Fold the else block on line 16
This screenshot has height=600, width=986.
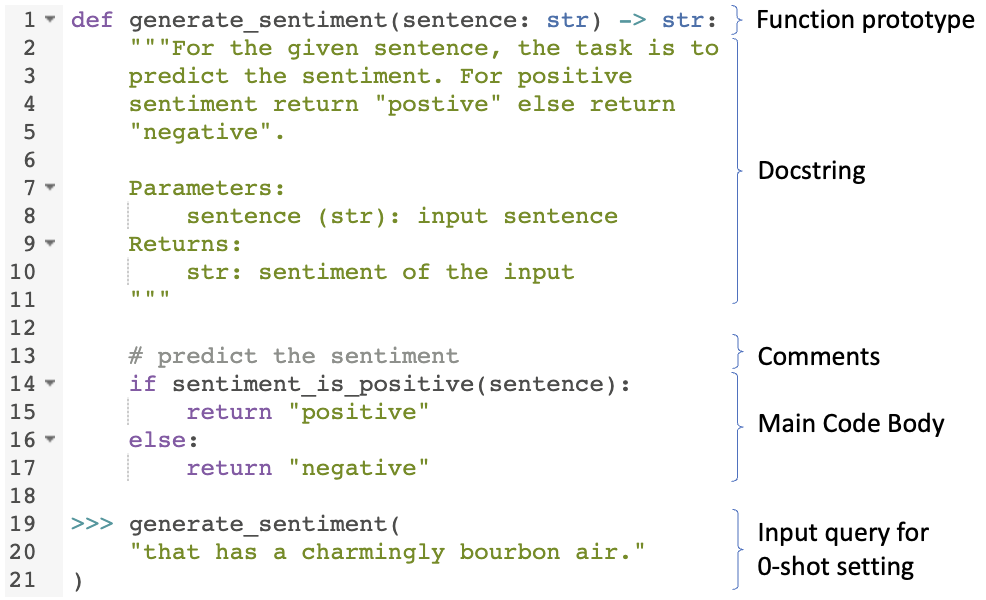click(50, 440)
